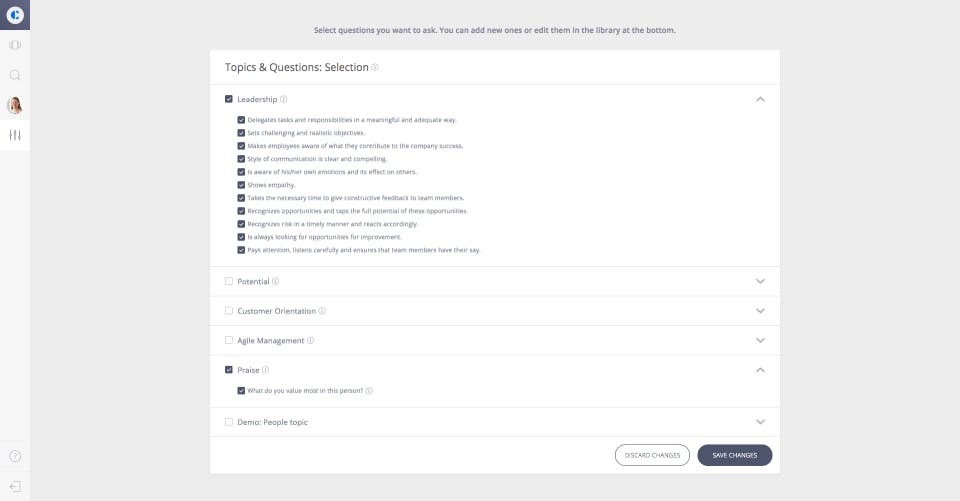Show info for Topics & Questions: Selection
Image resolution: width=960 pixels, height=501 pixels.
click(x=375, y=68)
